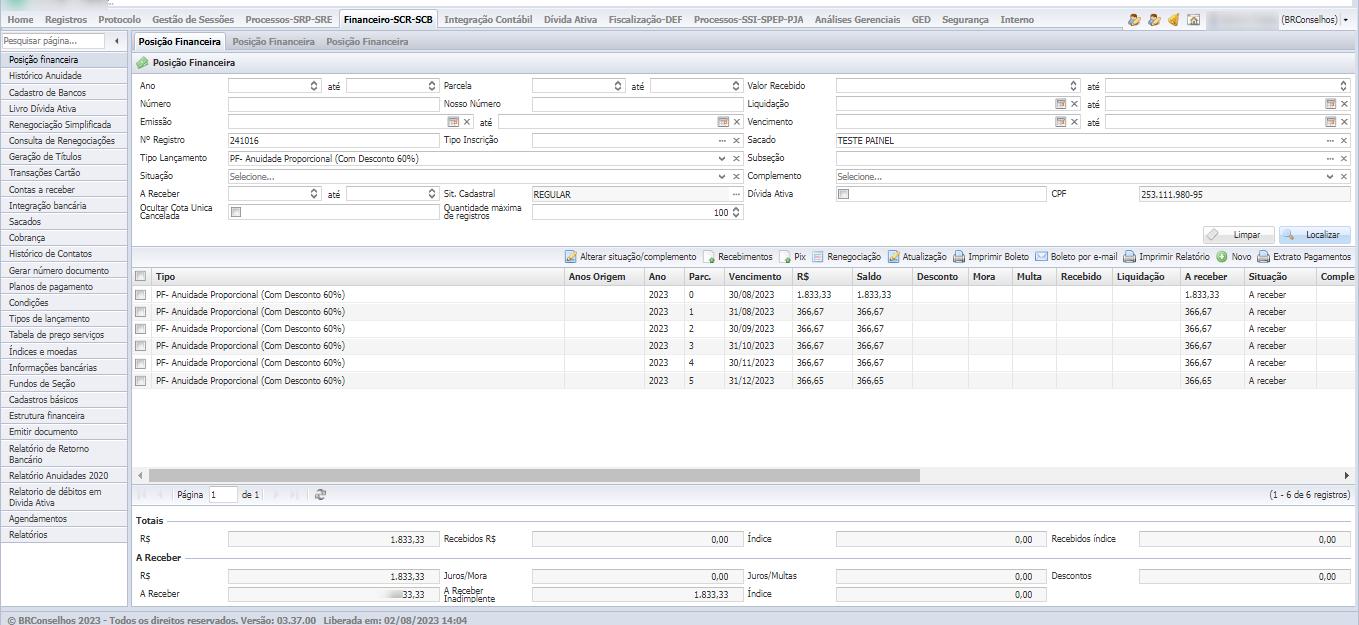Switch to the Registros main tab
1359x625 pixels.
[66, 19]
